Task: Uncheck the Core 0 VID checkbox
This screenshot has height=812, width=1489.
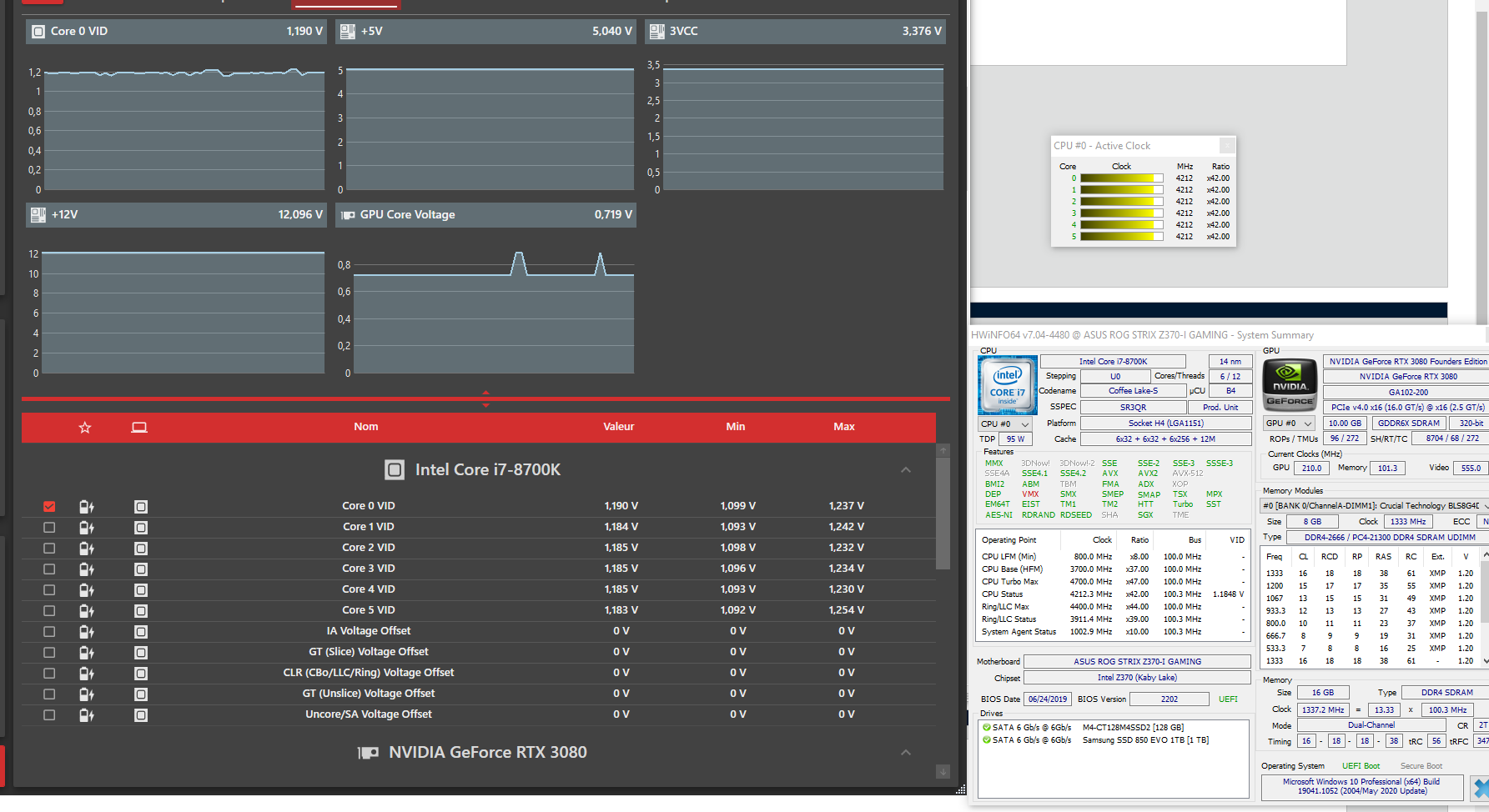Action: click(x=49, y=507)
